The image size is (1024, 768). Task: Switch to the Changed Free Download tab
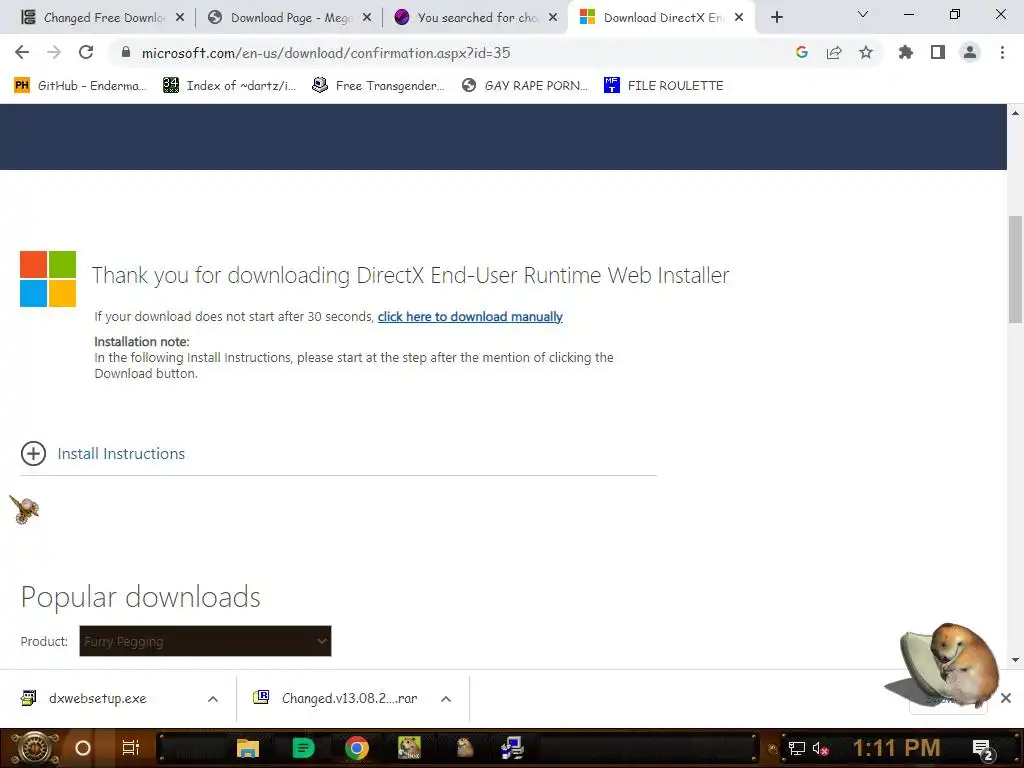tap(104, 18)
